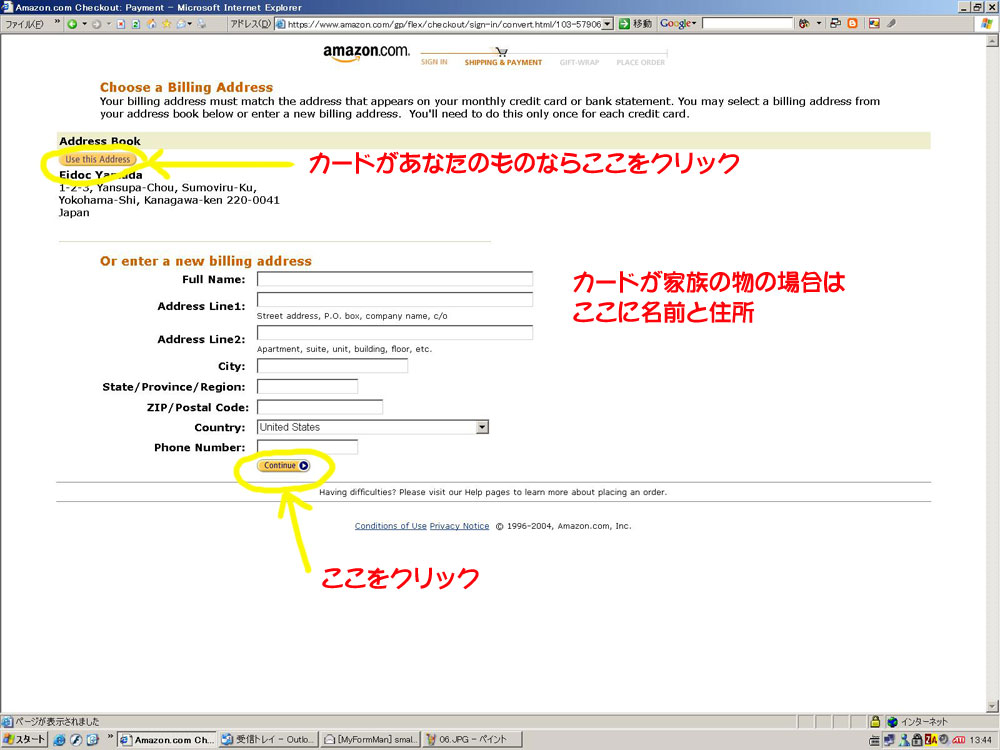
Task: Open the search binoculars dropdown arrow
Action: point(819,24)
